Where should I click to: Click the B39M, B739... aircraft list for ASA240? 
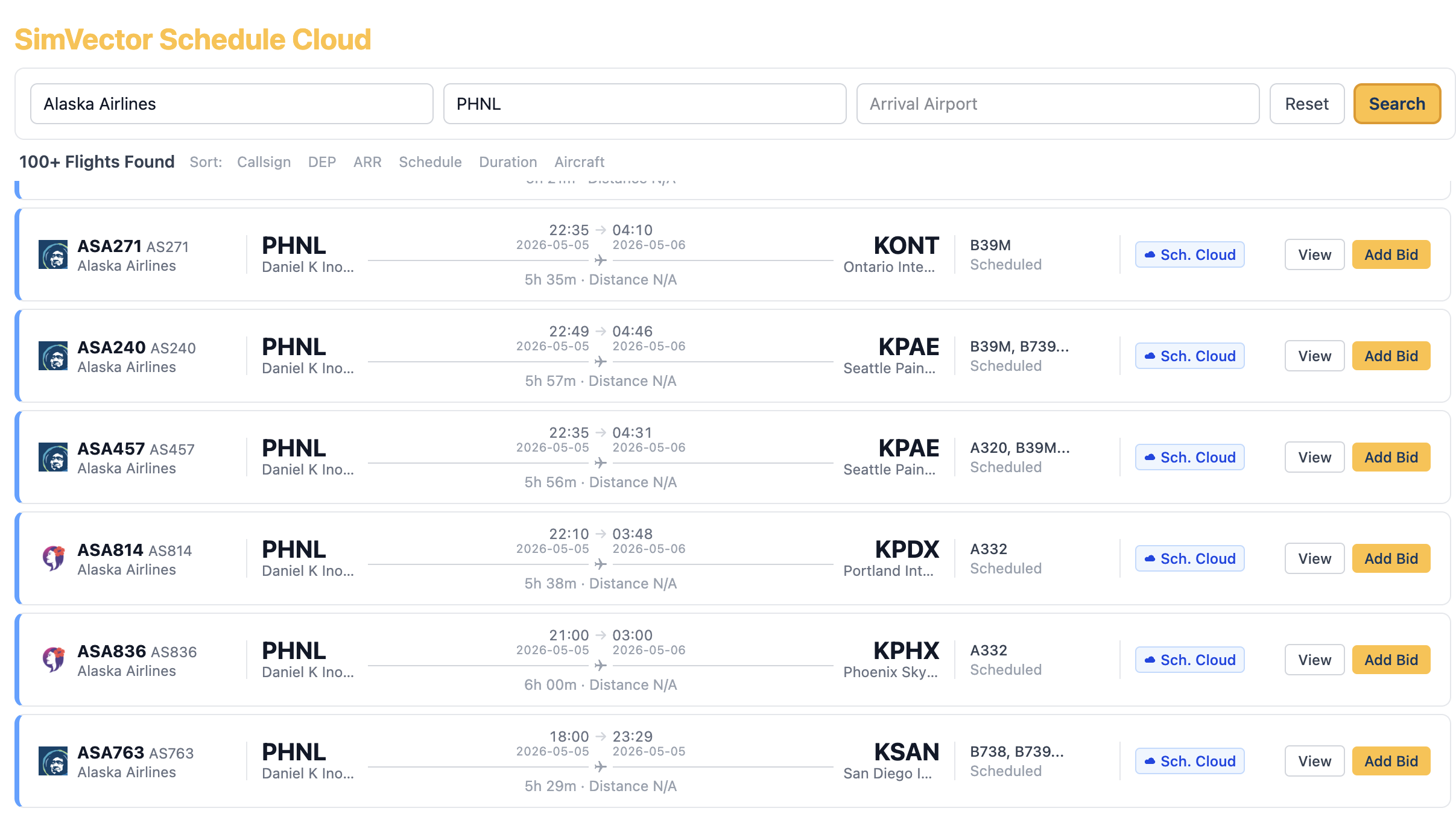(x=1019, y=347)
